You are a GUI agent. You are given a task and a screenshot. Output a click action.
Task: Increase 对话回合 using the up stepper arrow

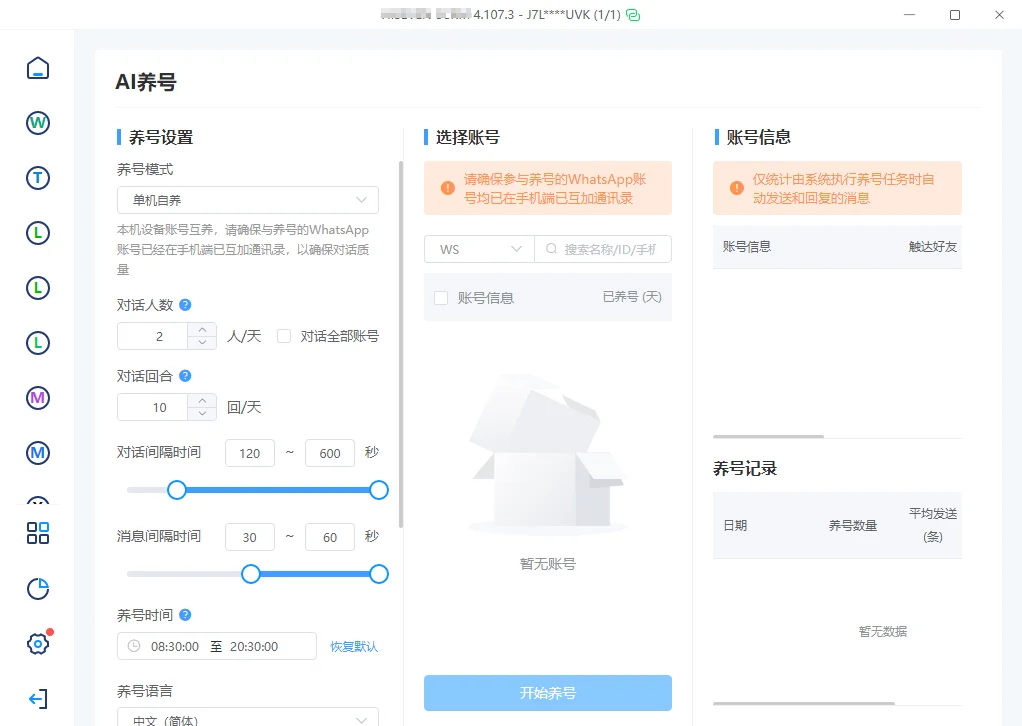[x=201, y=401]
